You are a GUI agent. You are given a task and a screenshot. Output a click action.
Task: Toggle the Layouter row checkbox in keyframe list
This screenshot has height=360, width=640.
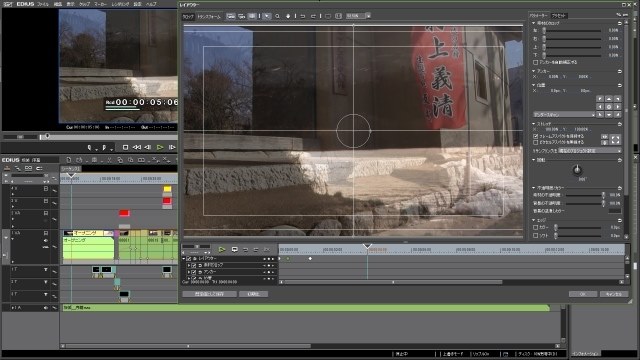[189, 259]
